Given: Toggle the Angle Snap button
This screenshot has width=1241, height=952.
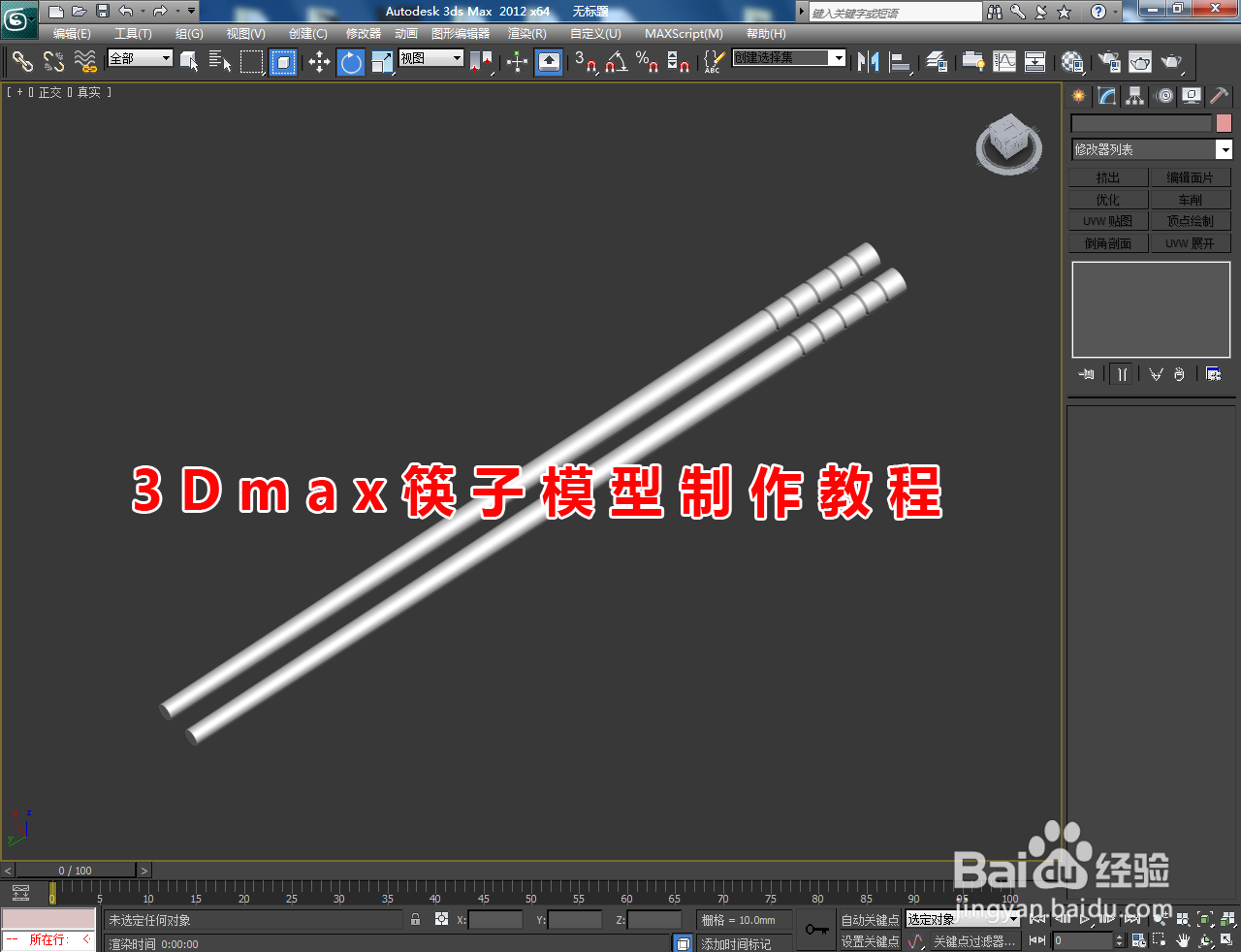Looking at the screenshot, I should 616,62.
